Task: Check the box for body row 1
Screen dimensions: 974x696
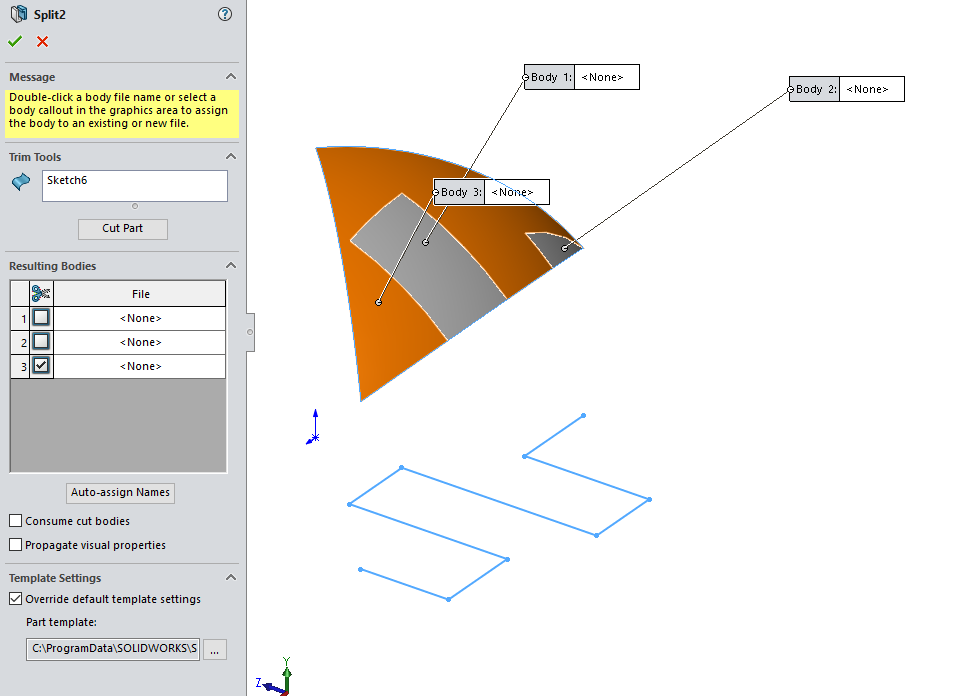Action: coord(41,318)
